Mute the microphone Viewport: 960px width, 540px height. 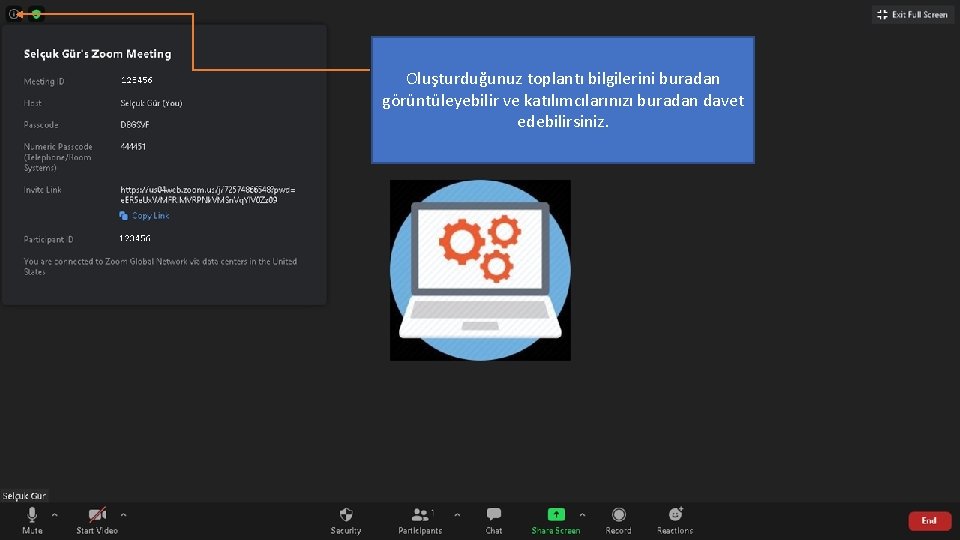point(32,521)
